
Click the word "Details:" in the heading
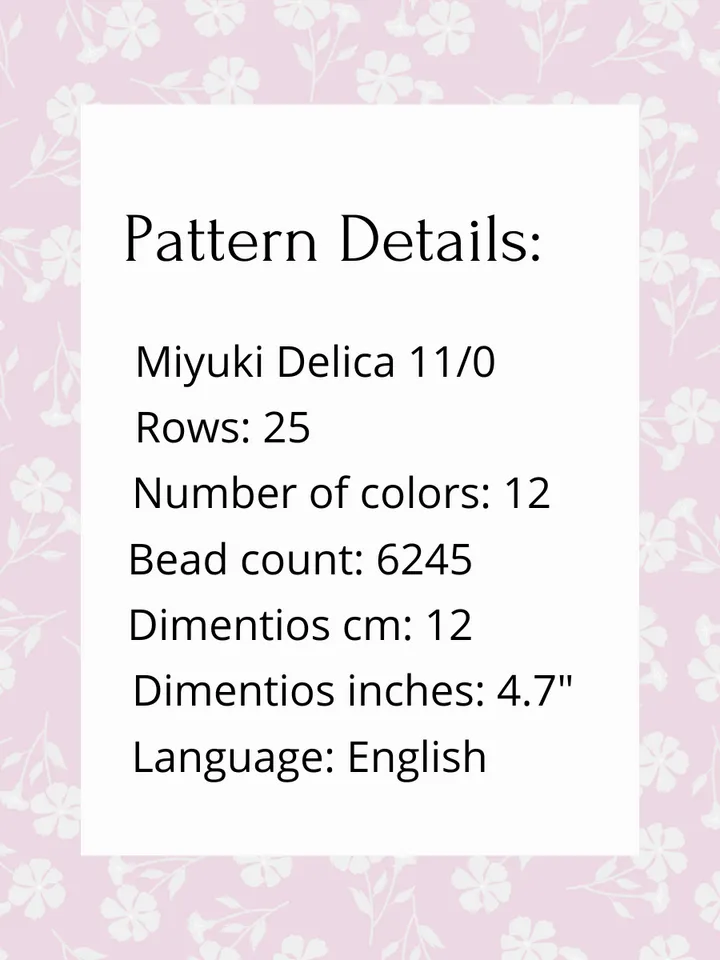pos(440,238)
